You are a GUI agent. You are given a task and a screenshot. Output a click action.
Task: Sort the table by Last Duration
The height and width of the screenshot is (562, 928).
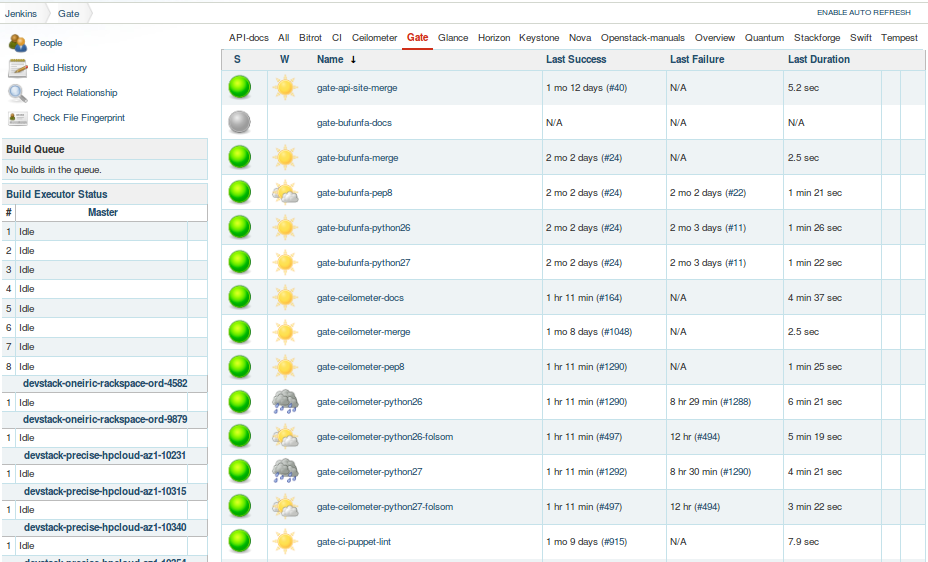pos(819,59)
